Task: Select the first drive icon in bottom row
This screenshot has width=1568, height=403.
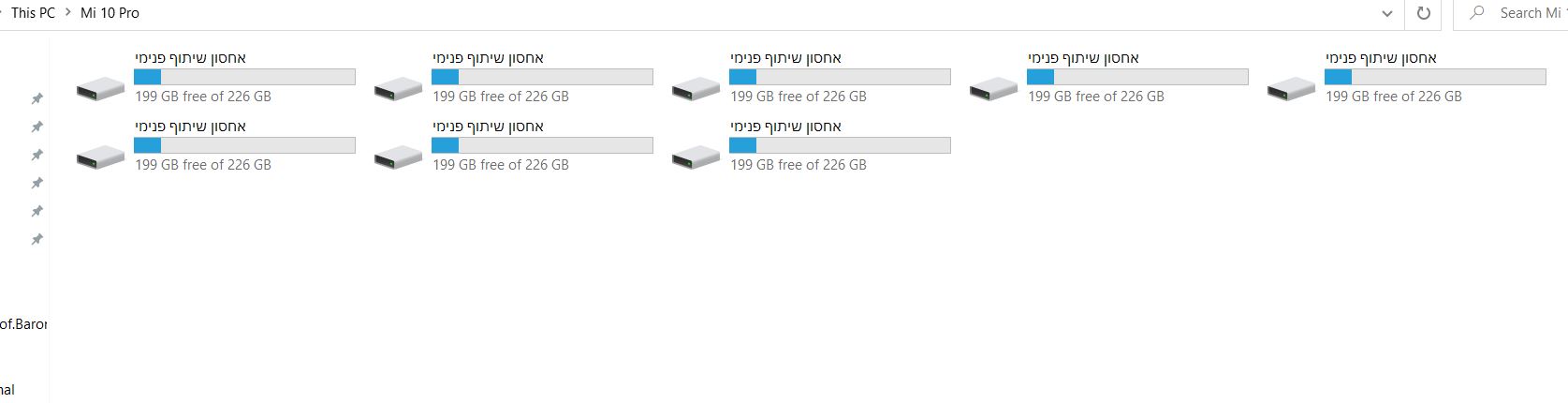Action: (x=100, y=157)
